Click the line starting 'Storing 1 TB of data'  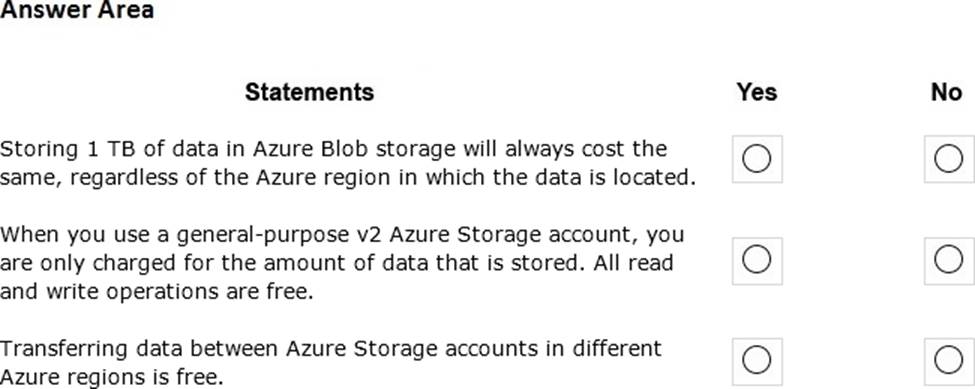click(333, 150)
